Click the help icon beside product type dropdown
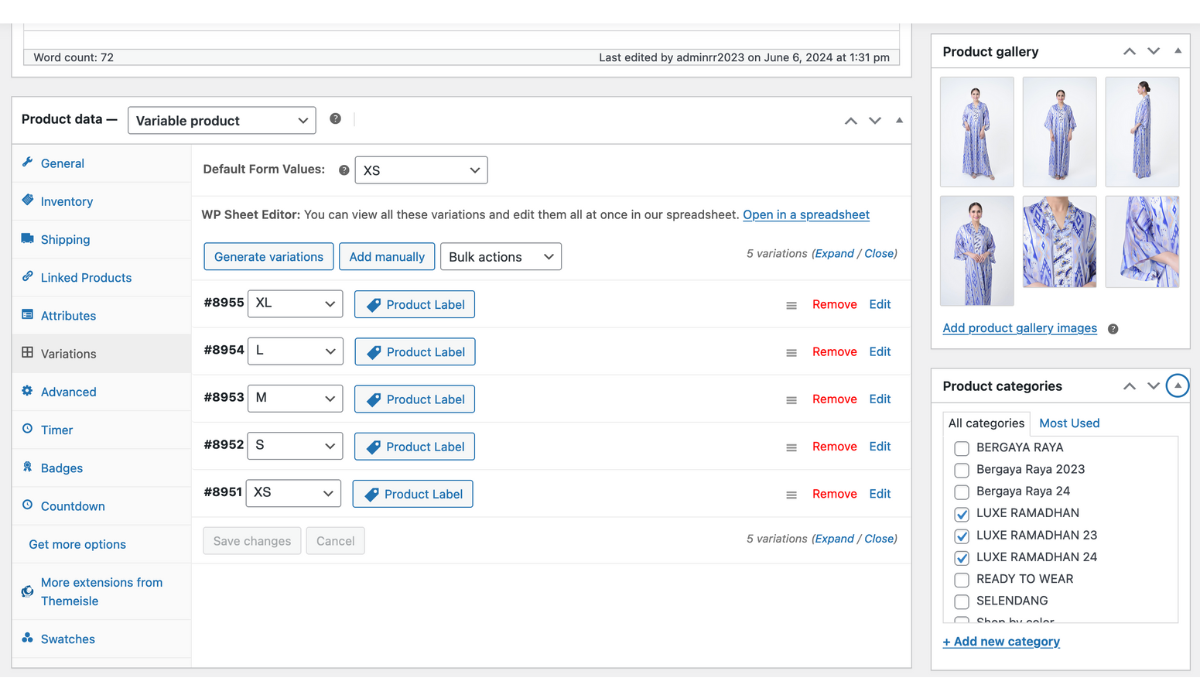The height and width of the screenshot is (700, 1200). click(335, 119)
